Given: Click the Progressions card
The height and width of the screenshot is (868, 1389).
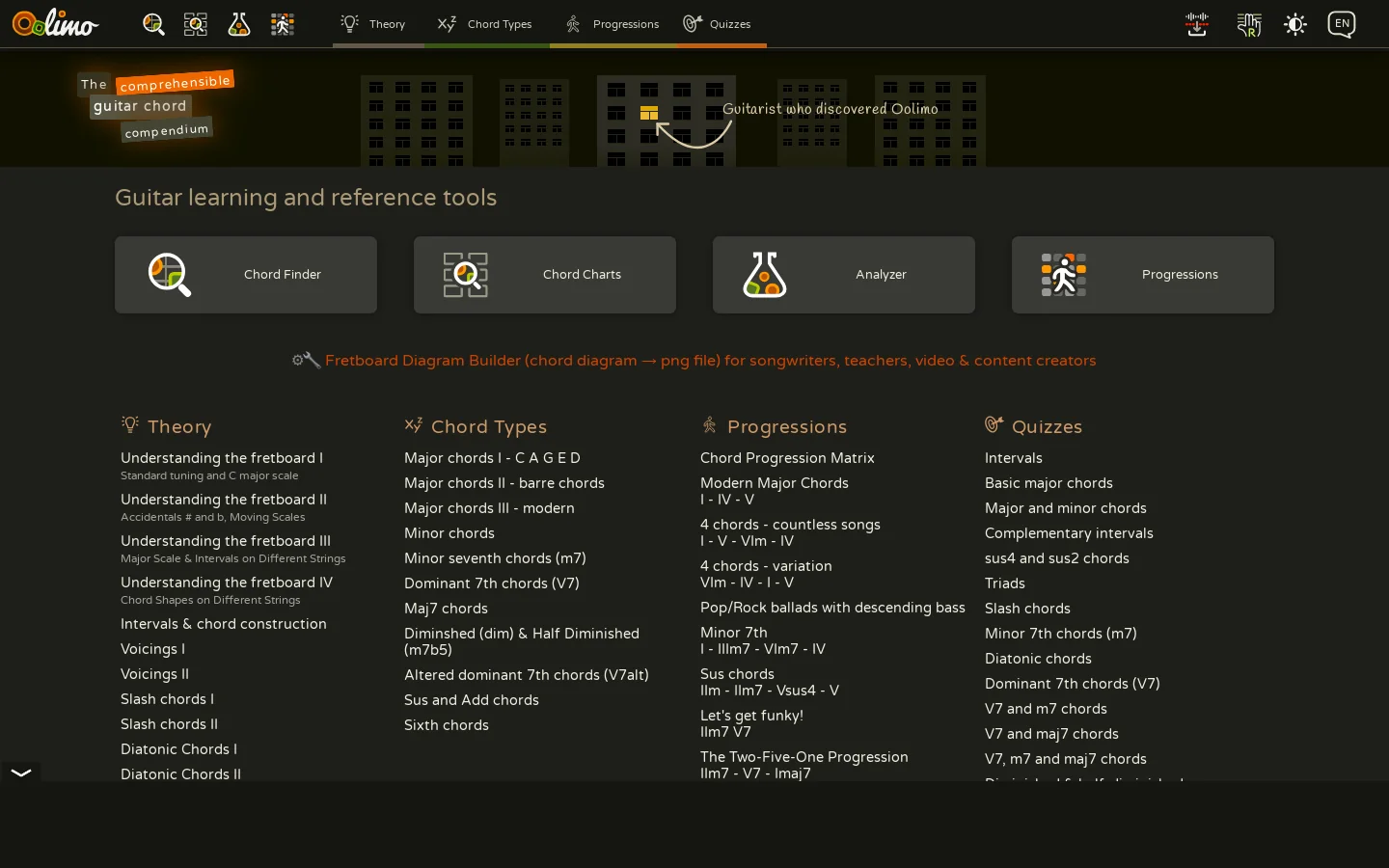Looking at the screenshot, I should pyautogui.click(x=1143, y=275).
